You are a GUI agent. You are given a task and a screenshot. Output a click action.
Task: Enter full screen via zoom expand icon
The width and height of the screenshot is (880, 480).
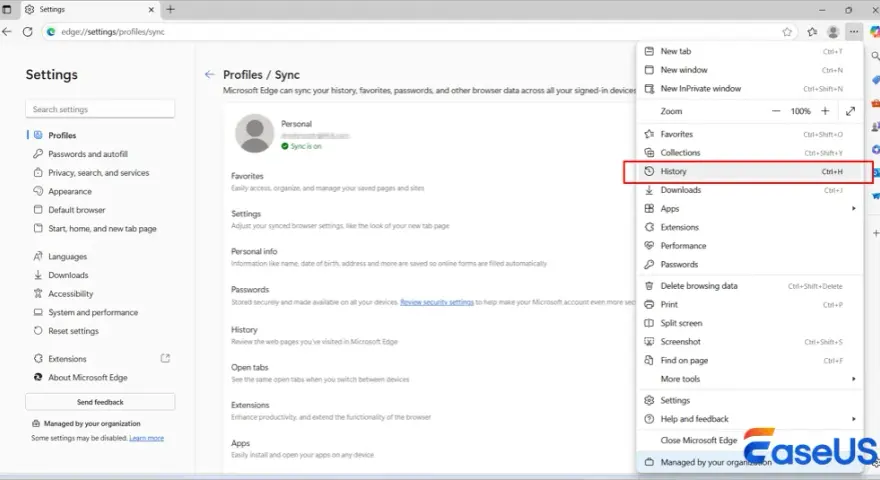point(850,111)
